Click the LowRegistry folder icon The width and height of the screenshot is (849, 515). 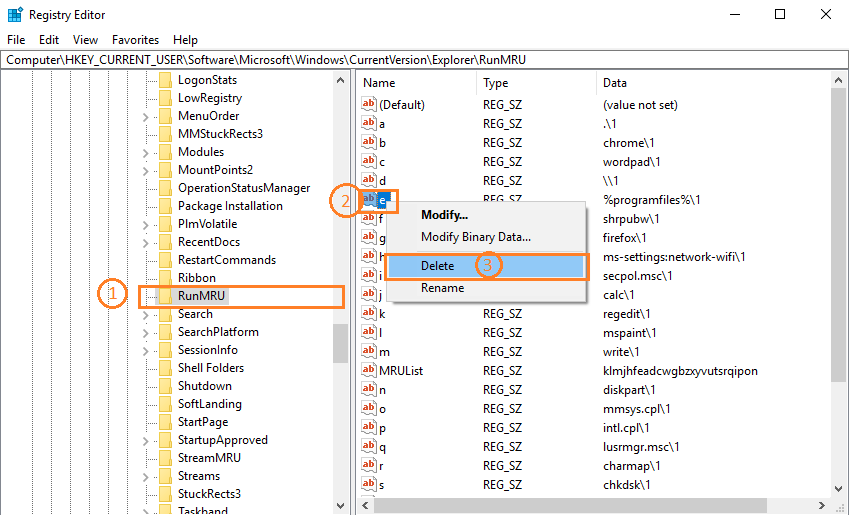pos(166,98)
